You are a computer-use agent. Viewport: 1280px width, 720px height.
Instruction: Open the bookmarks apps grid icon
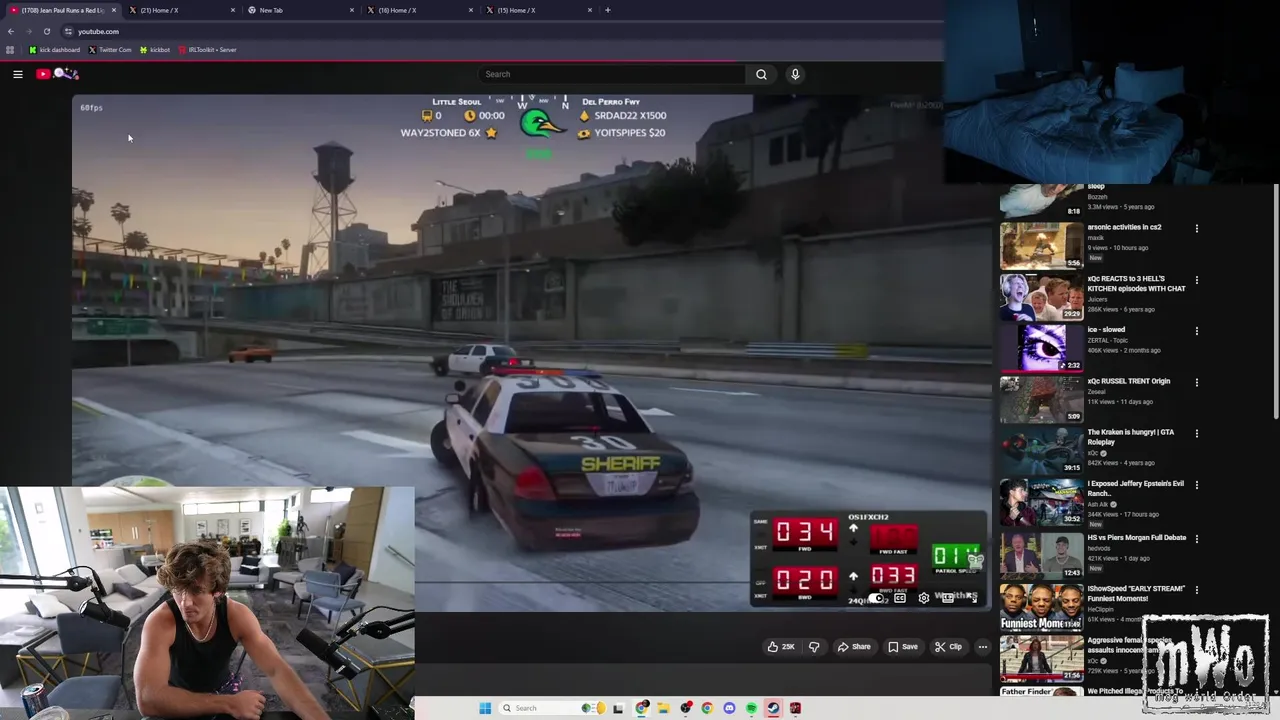(10, 50)
